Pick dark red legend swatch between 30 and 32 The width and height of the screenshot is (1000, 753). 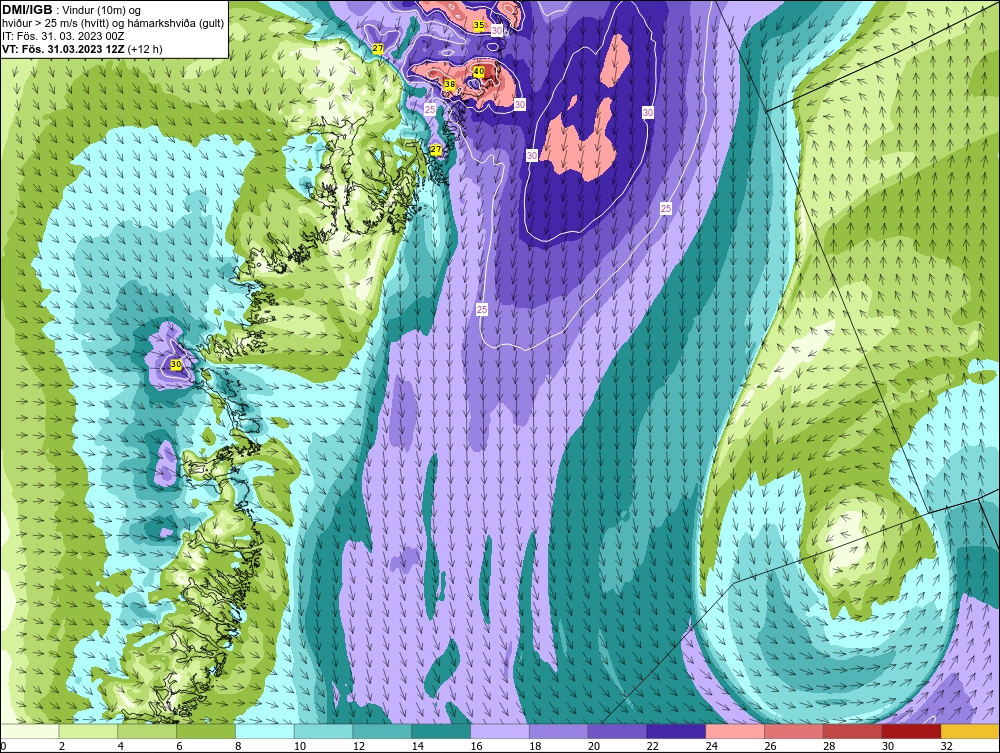tap(911, 732)
